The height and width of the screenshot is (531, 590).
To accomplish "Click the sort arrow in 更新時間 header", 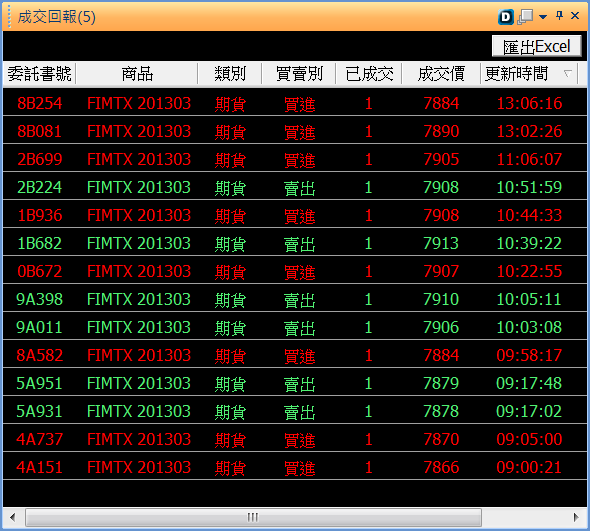I will click(567, 73).
